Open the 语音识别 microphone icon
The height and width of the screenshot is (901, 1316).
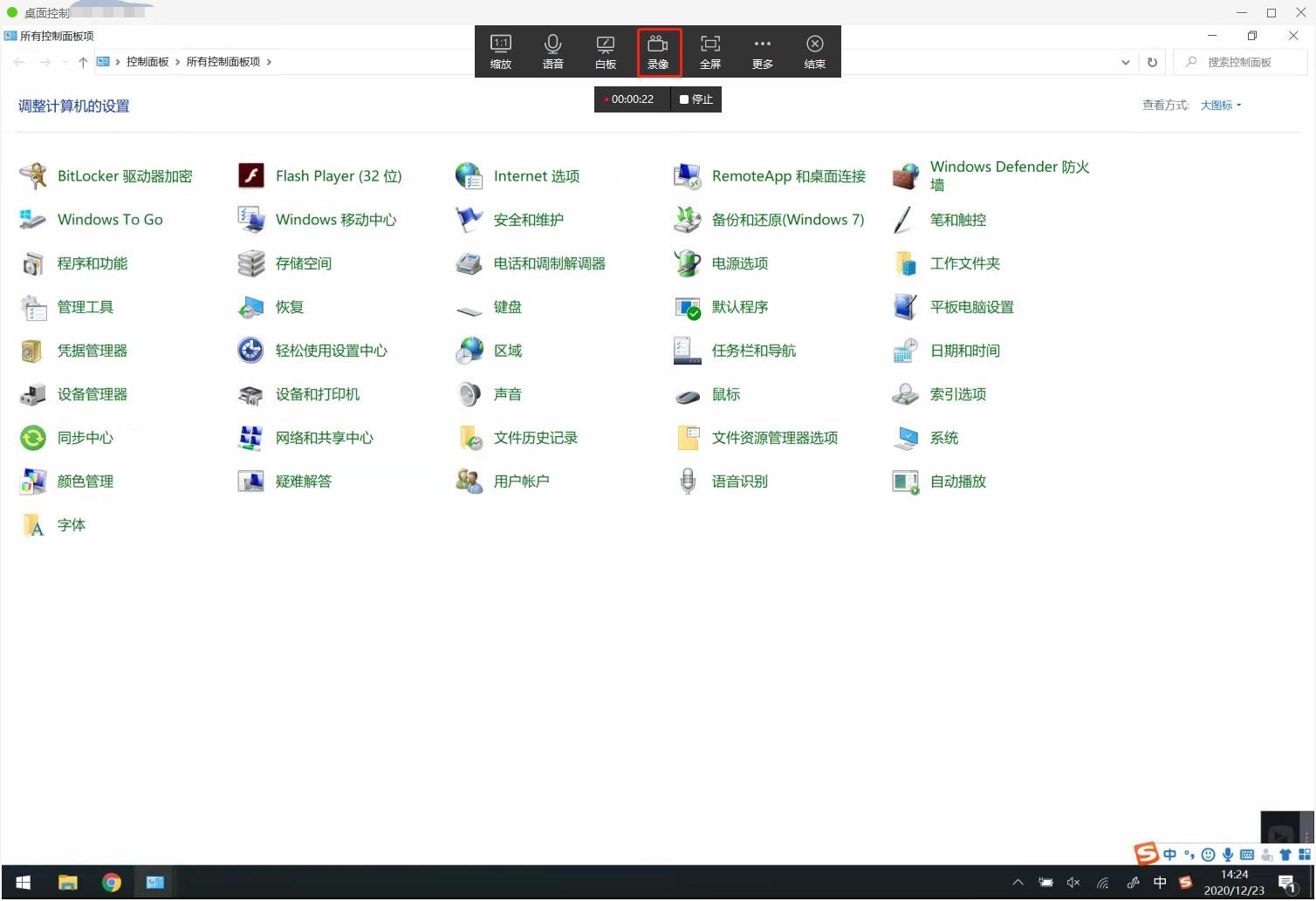pos(688,481)
